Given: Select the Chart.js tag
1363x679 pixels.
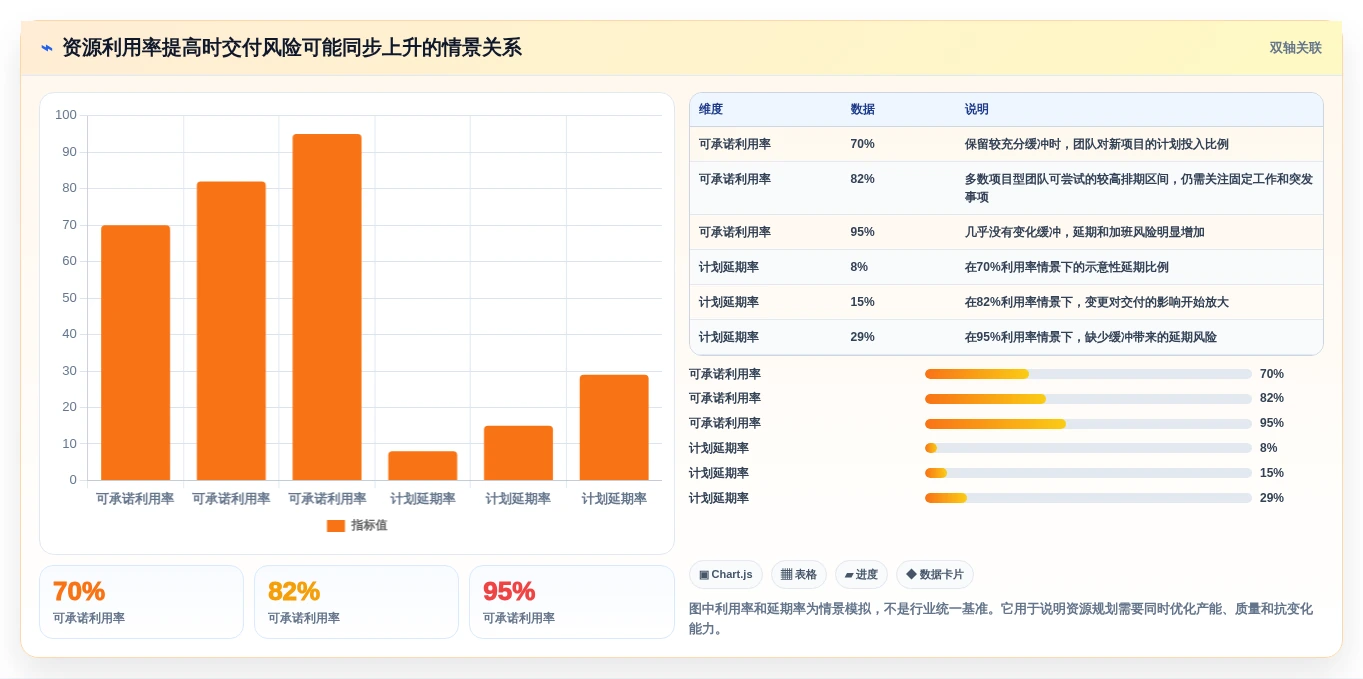Looking at the screenshot, I should tap(725, 574).
